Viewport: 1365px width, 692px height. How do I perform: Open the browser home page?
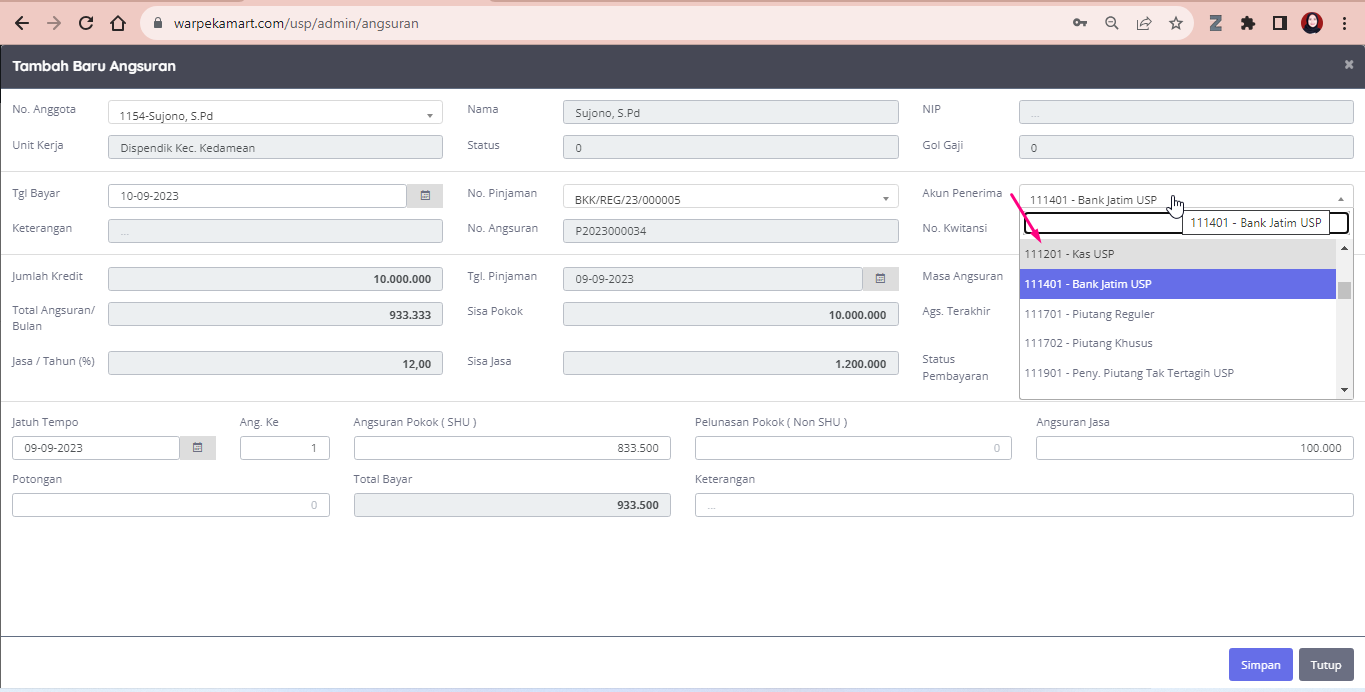point(118,23)
